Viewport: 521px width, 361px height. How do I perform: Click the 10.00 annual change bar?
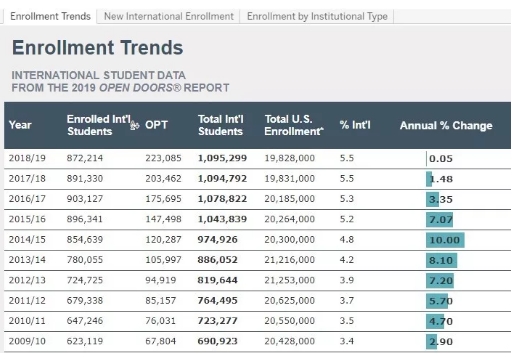click(x=445, y=240)
